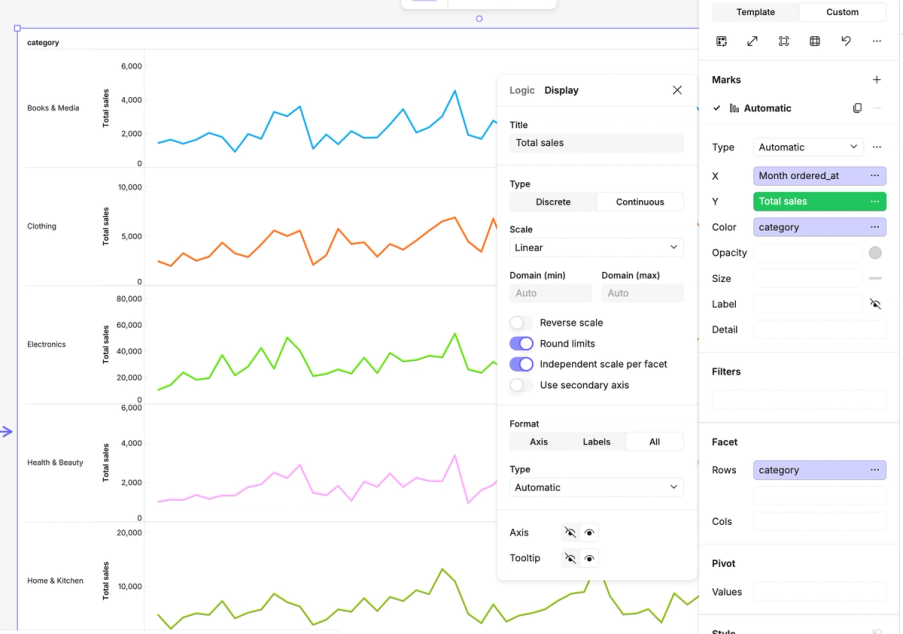Click the Domain (min) input field

550,293
